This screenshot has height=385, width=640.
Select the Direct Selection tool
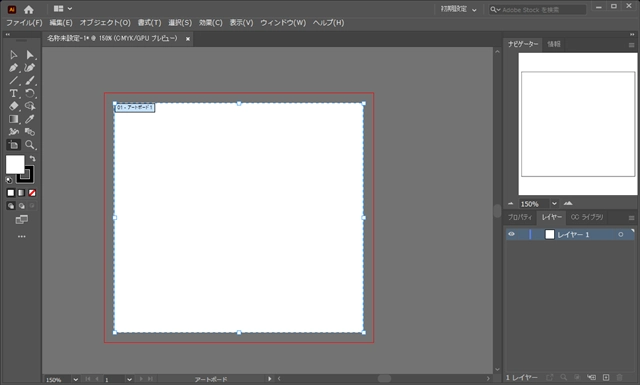click(x=30, y=55)
